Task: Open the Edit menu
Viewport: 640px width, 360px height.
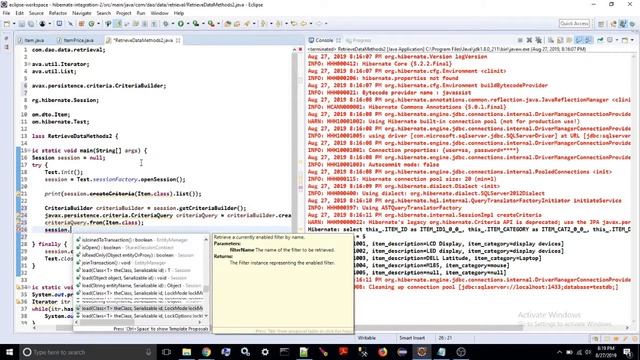Action: coord(19,13)
